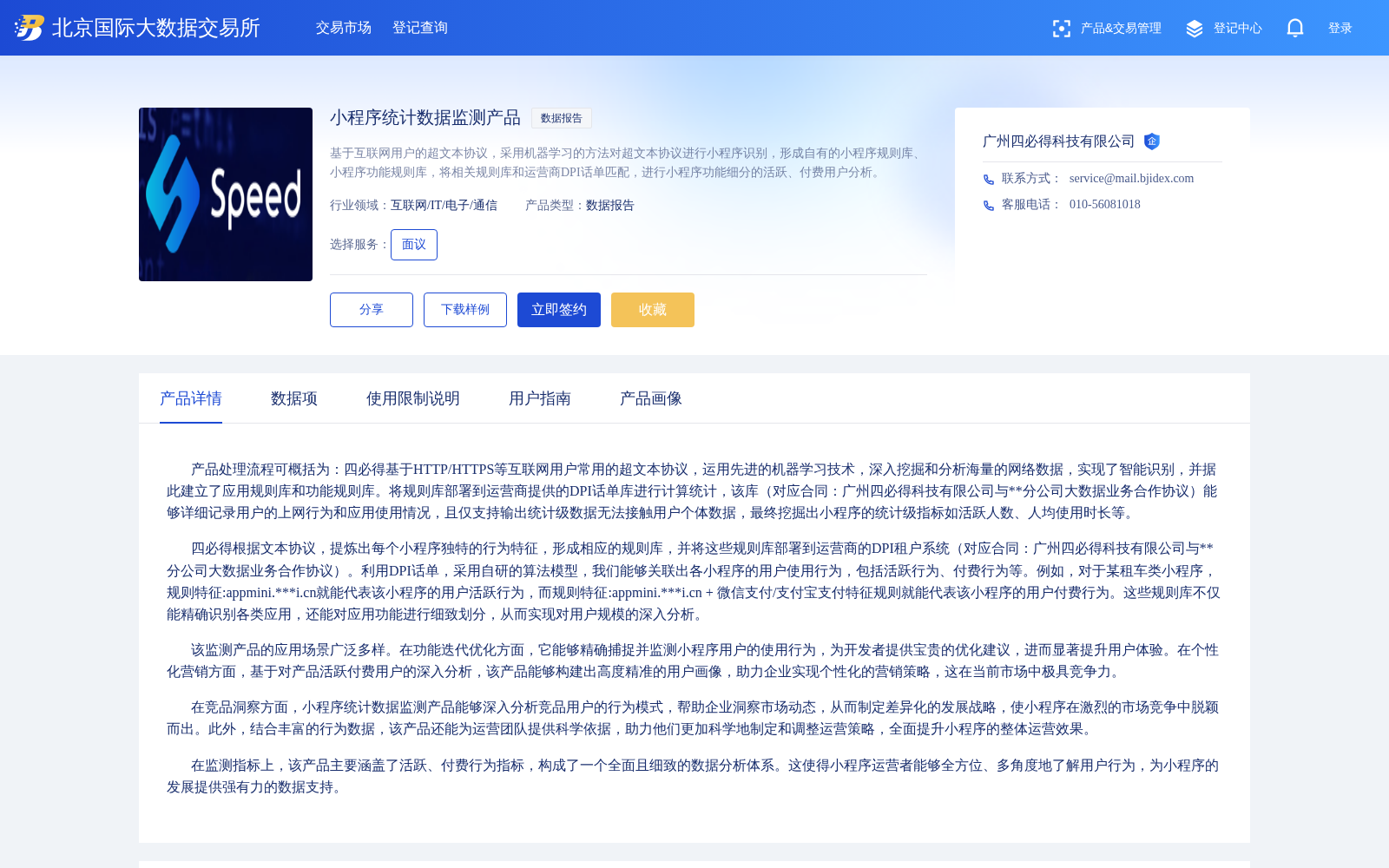Click the paragraph beginning 在监测指标上
The width and height of the screenshot is (1389, 868).
coord(694,777)
